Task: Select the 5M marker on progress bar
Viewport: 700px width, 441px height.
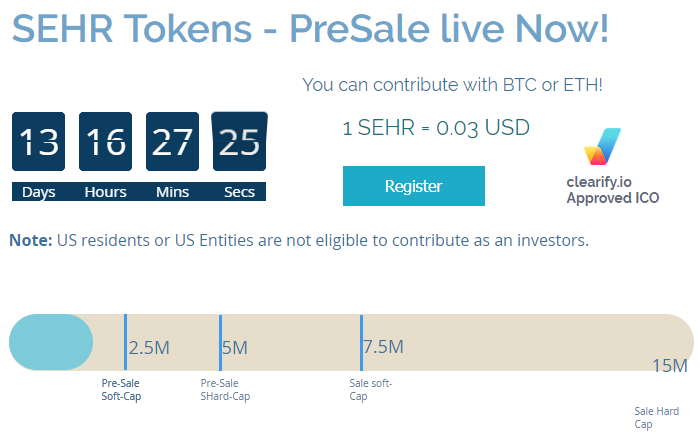Action: pos(234,348)
